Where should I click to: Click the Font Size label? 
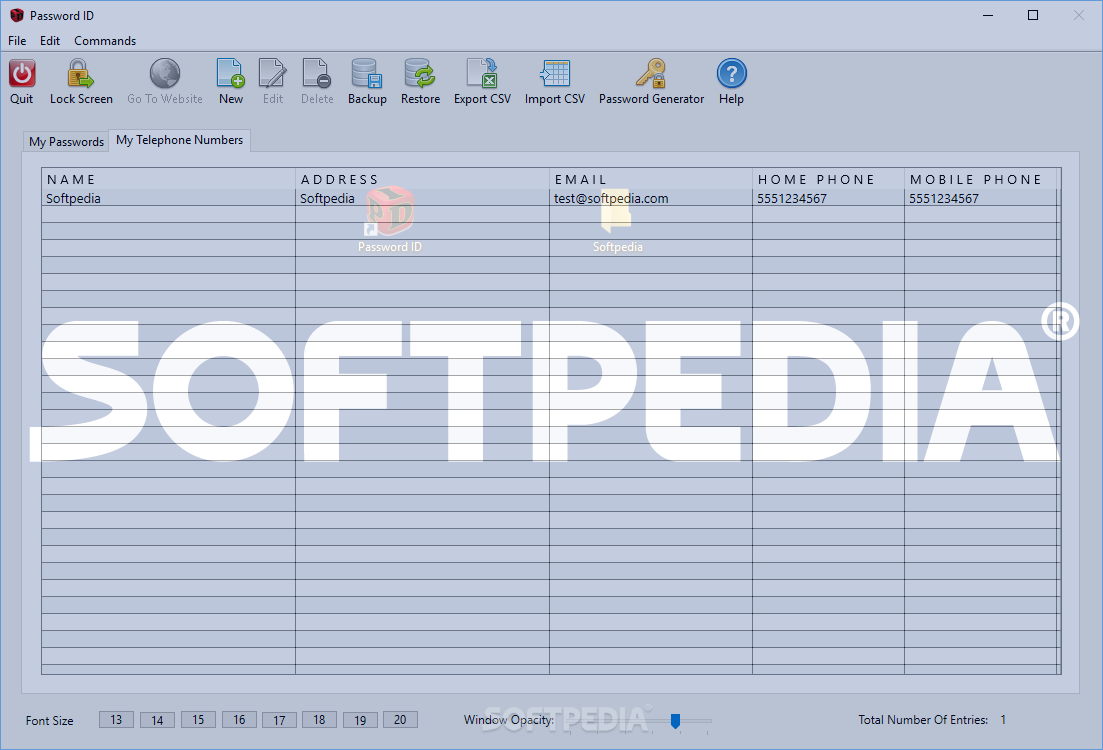(x=49, y=720)
